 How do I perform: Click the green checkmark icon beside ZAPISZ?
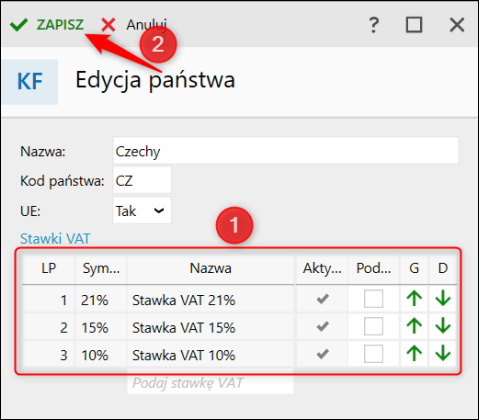[x=19, y=25]
